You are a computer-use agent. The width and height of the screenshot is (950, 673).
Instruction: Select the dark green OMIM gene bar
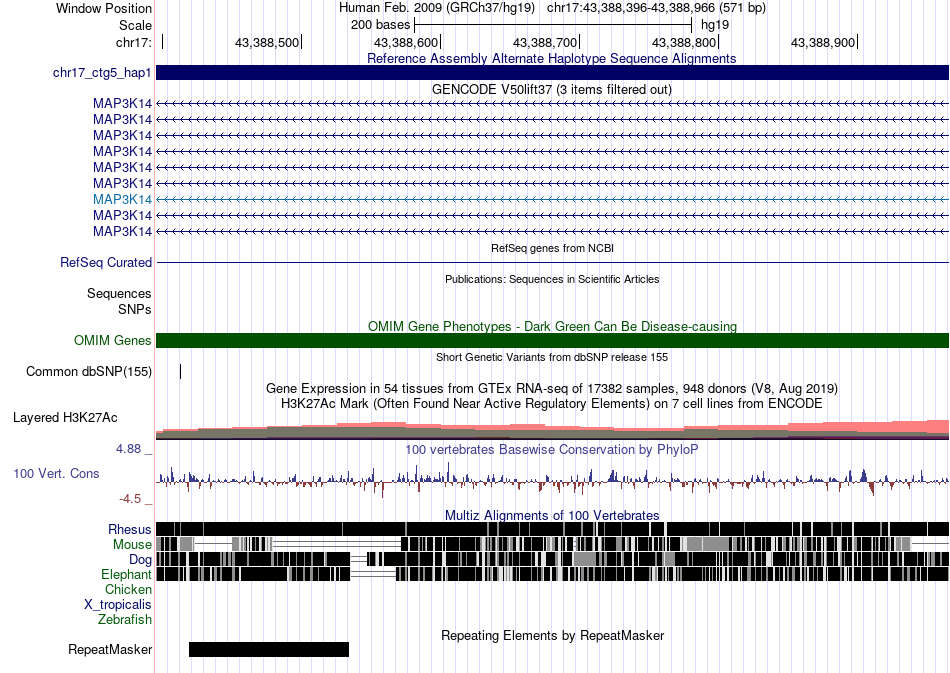click(552, 340)
